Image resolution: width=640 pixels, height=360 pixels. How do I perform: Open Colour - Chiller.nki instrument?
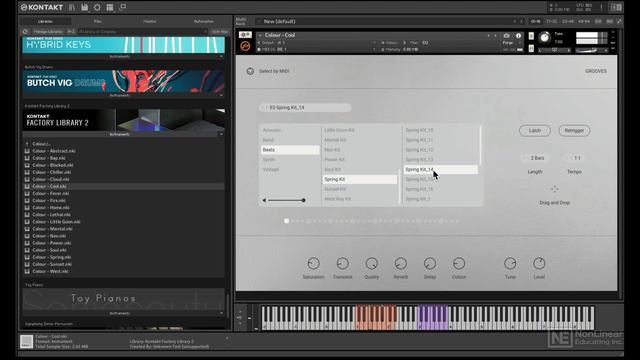pyautogui.click(x=51, y=172)
